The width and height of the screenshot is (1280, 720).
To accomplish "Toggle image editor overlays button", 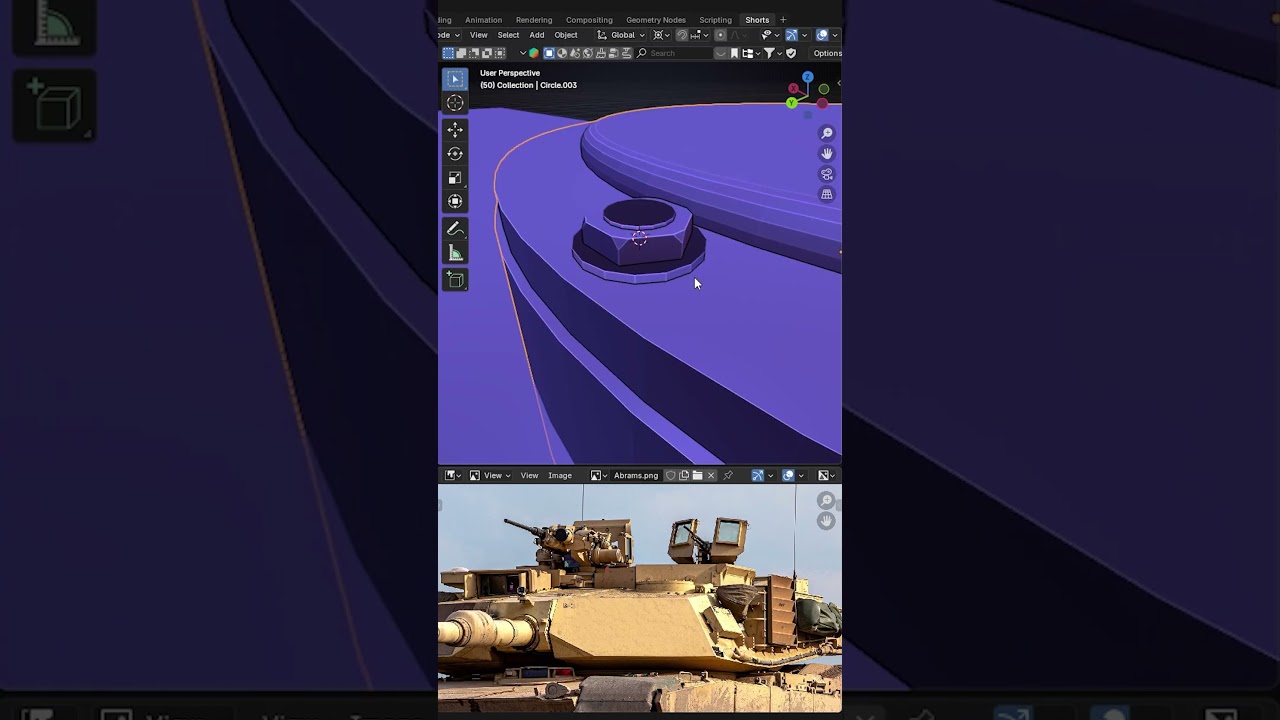I will click(788, 476).
